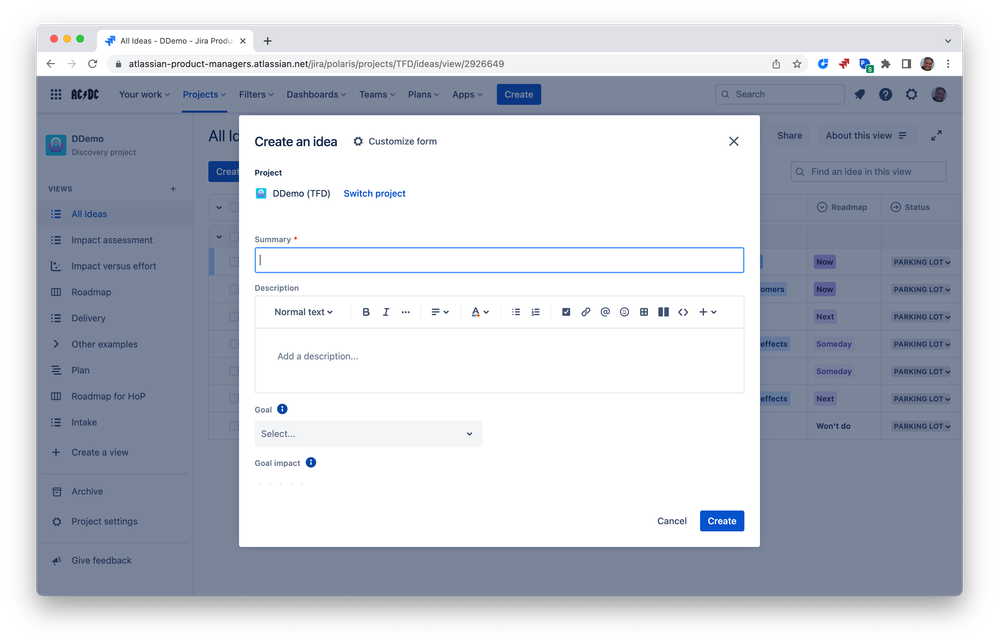
Task: Open About this view panel
Action: point(866,136)
